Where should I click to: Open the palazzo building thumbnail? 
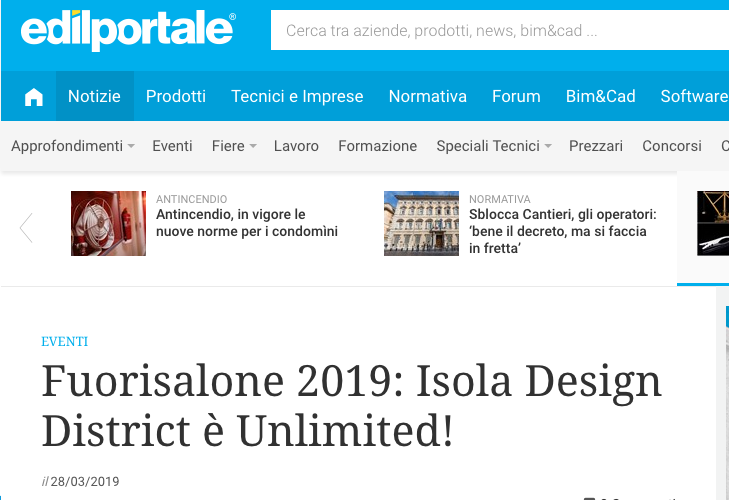click(421, 223)
